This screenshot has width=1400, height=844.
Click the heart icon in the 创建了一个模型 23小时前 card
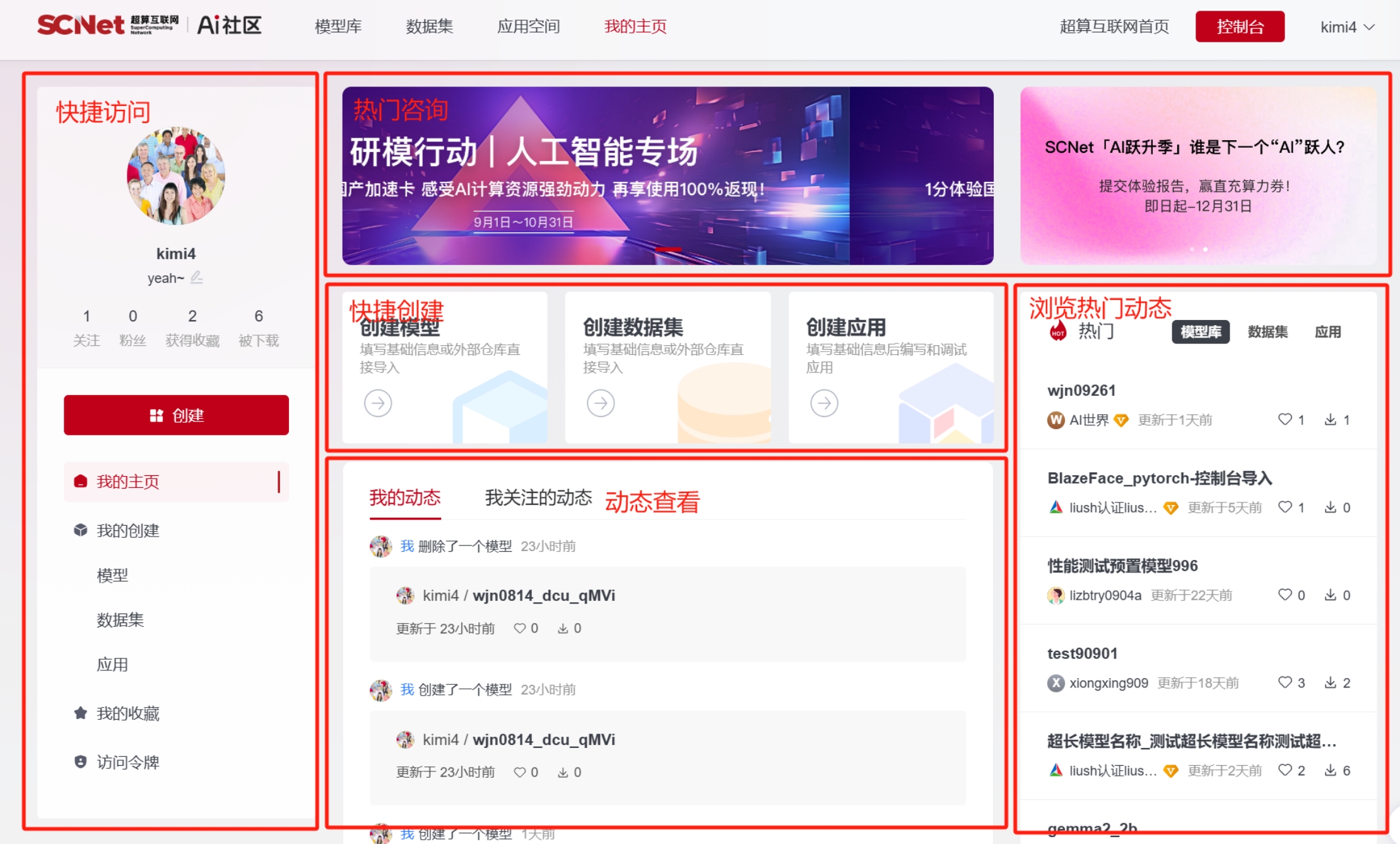click(519, 772)
